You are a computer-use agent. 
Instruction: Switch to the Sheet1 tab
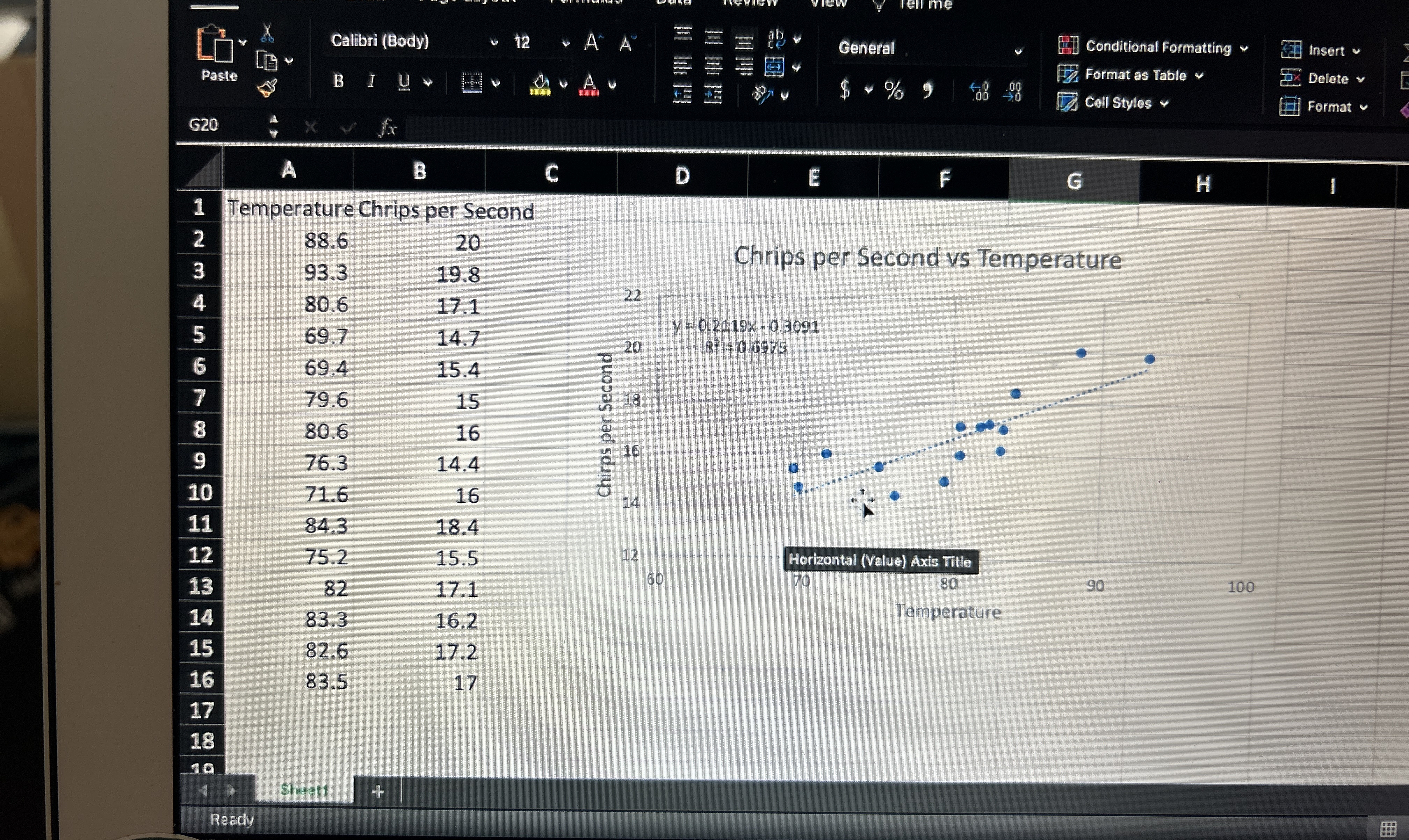(x=304, y=790)
